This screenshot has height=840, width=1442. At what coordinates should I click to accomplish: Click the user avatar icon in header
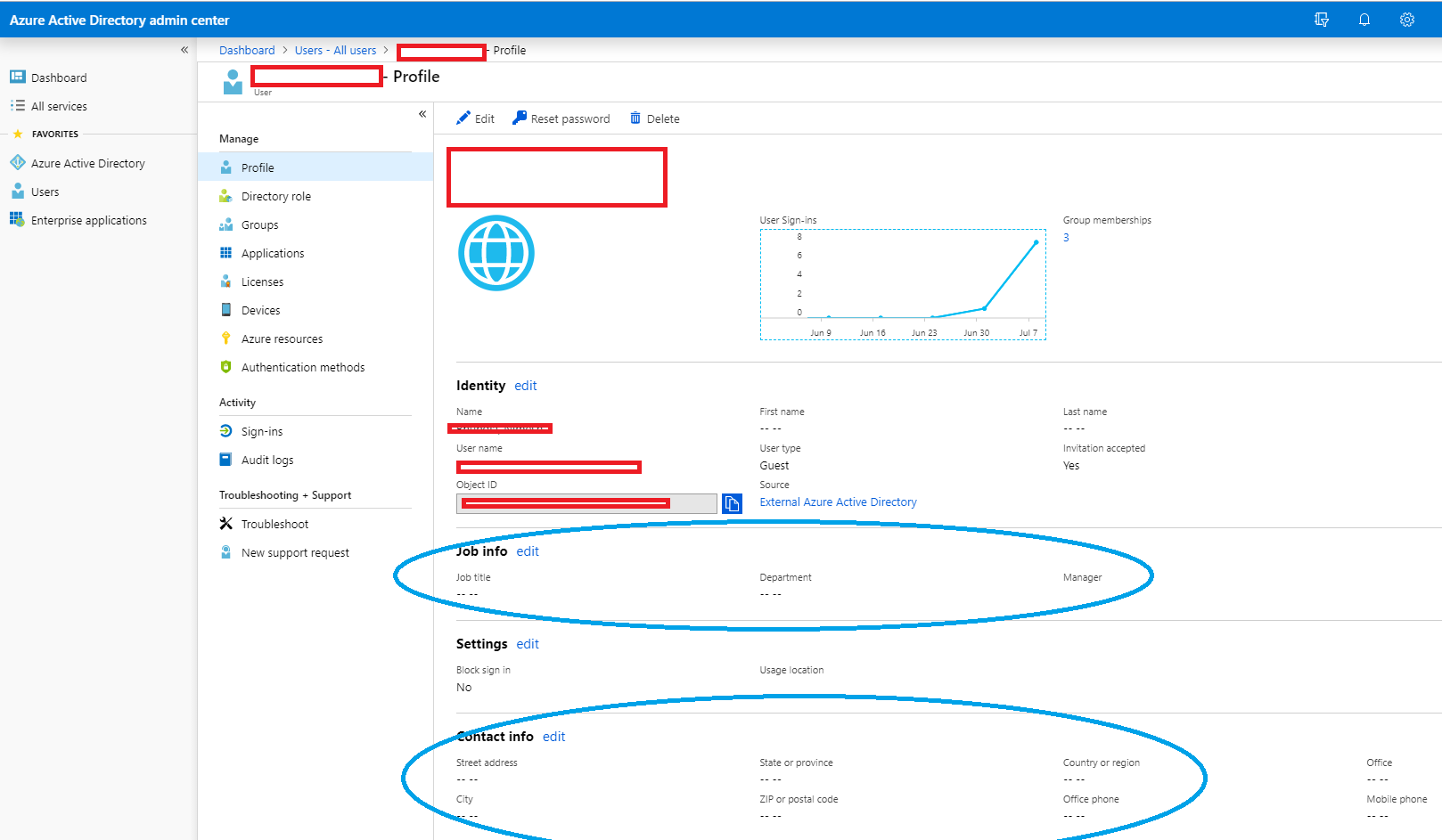pyautogui.click(x=233, y=81)
